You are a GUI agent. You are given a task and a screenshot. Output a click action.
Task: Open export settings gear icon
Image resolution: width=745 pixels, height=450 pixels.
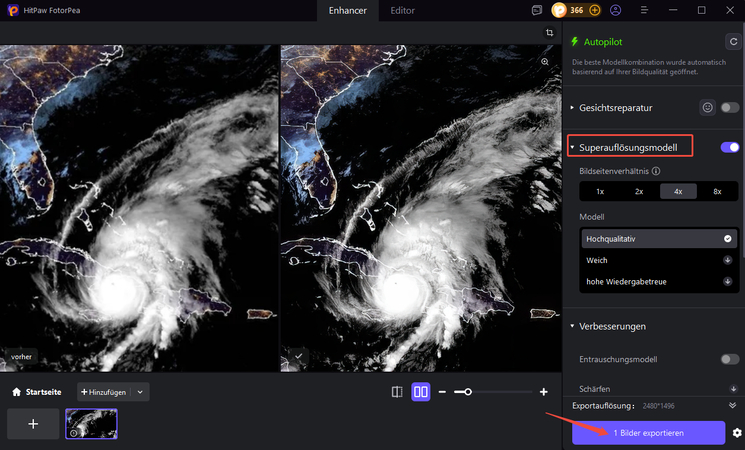[x=737, y=433]
